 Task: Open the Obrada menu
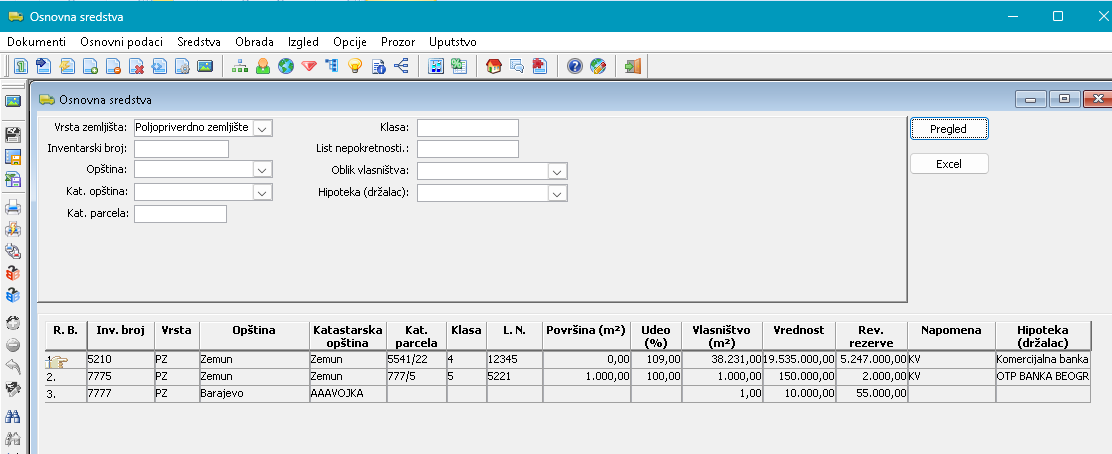tap(255, 42)
